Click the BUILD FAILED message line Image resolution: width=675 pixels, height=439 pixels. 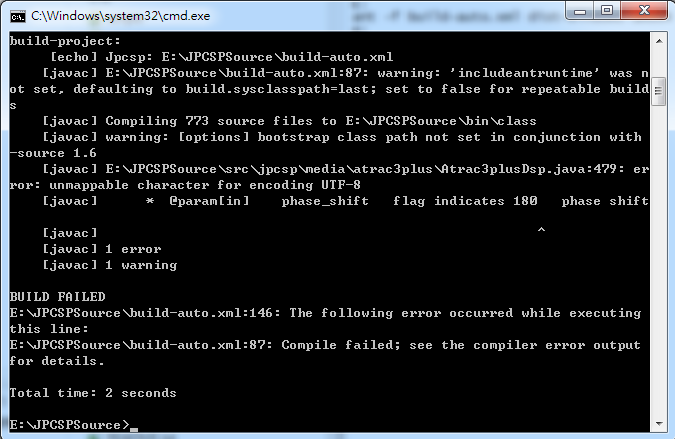click(x=58, y=297)
